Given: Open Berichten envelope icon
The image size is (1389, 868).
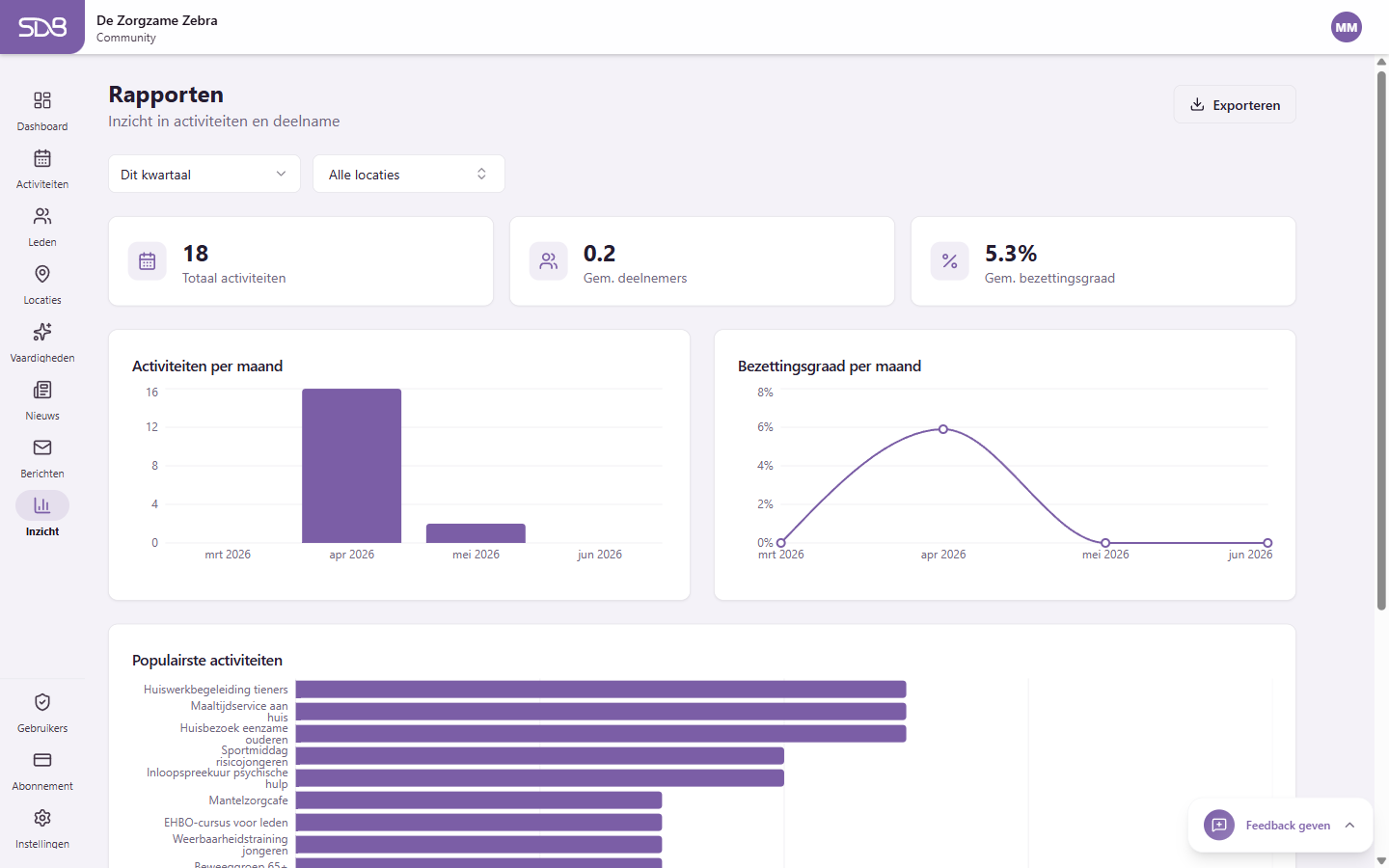Looking at the screenshot, I should (42, 448).
